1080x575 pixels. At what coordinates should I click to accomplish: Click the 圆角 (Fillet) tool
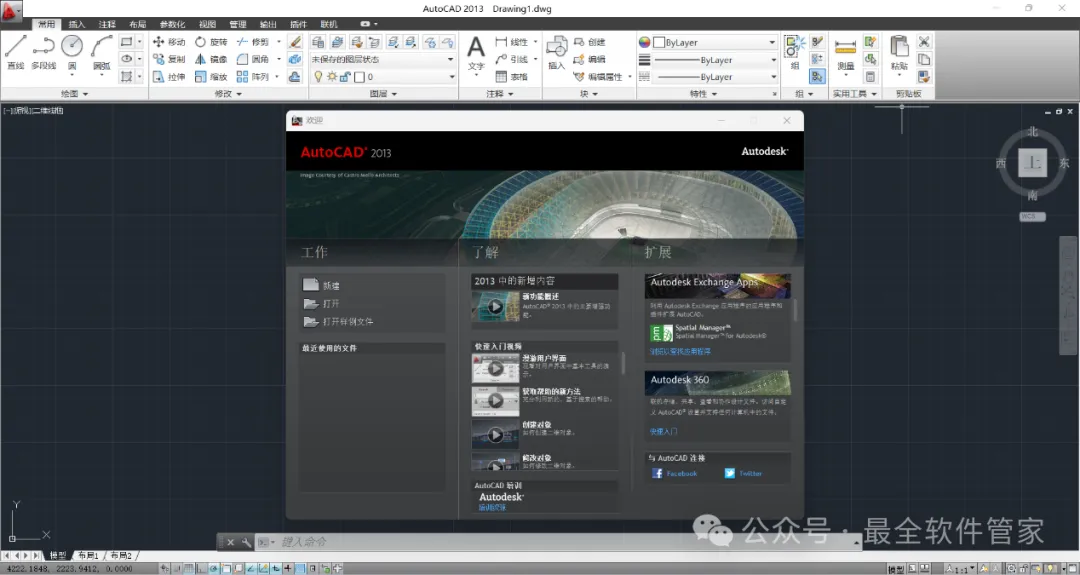click(x=253, y=59)
